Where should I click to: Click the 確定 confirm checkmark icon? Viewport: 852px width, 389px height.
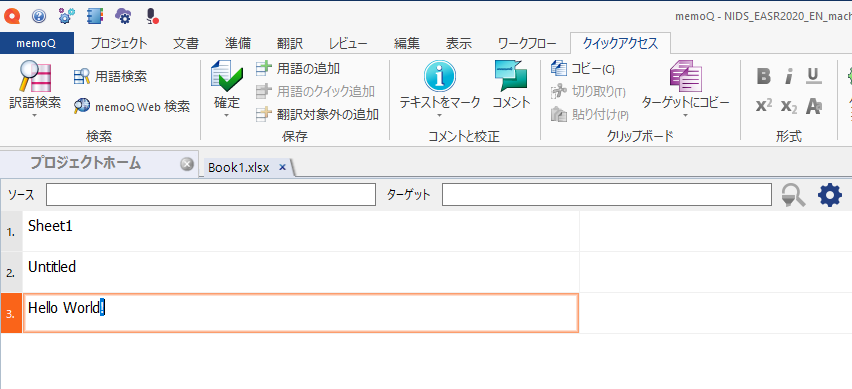(227, 76)
